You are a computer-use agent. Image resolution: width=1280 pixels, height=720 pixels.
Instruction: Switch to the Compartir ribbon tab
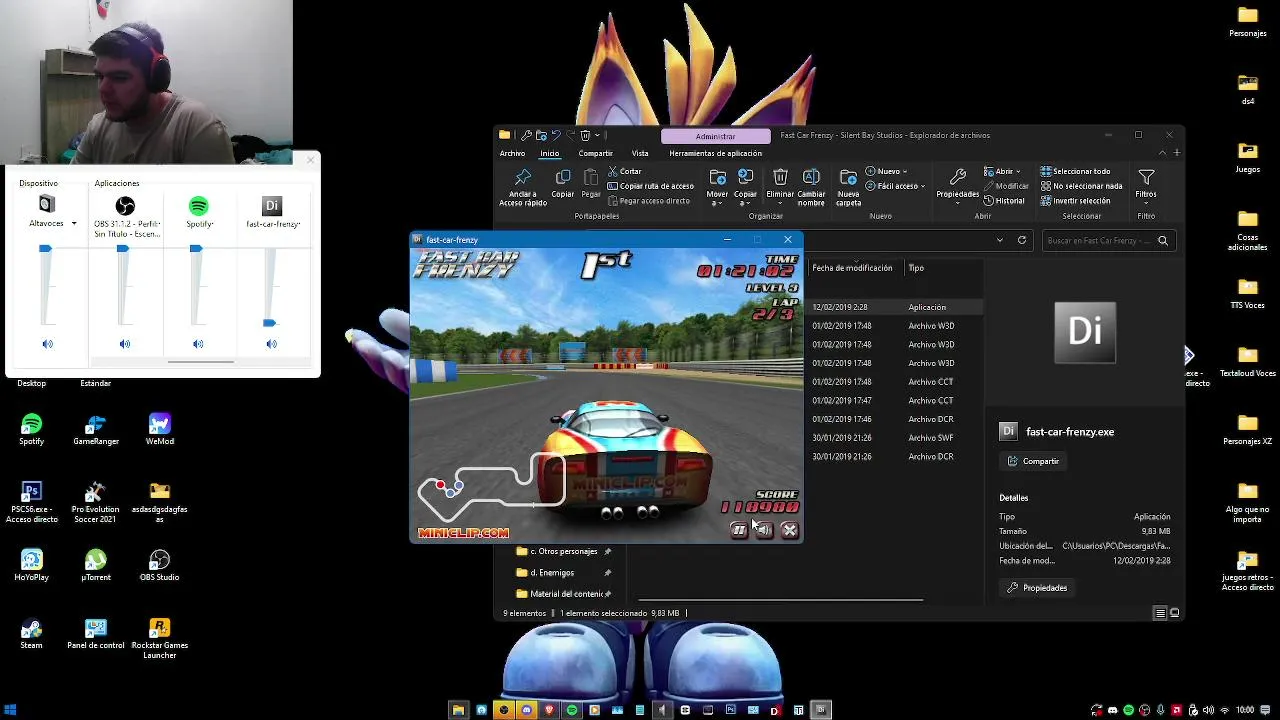click(x=595, y=153)
